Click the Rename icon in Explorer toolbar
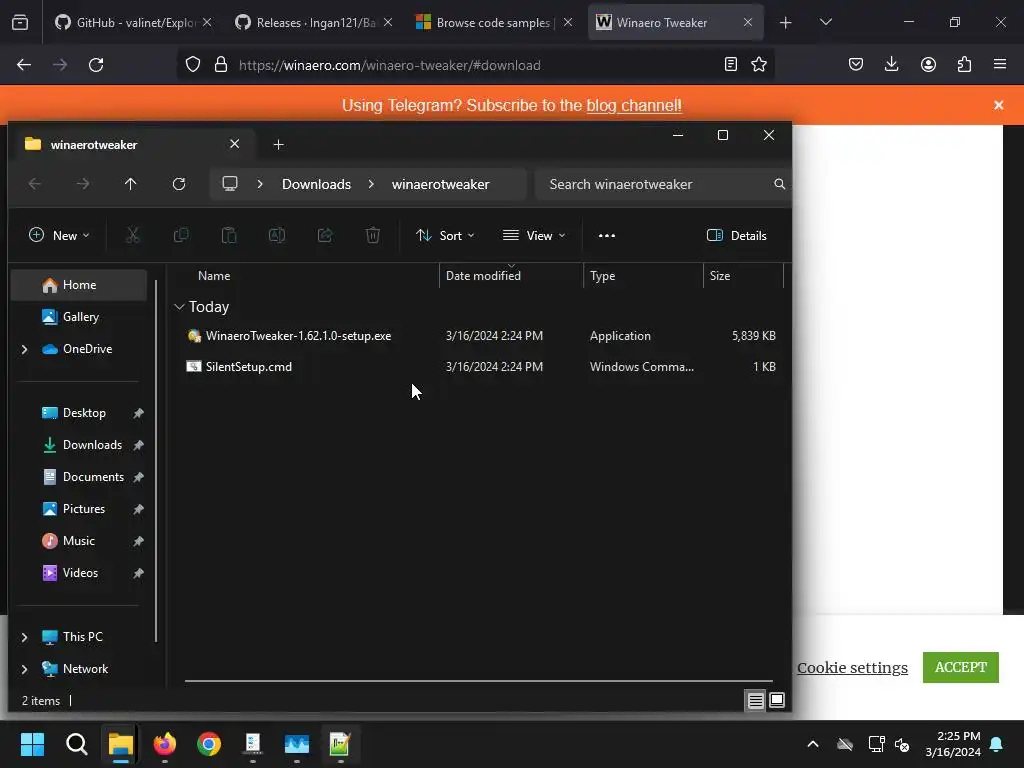Image resolution: width=1024 pixels, height=768 pixels. point(277,235)
